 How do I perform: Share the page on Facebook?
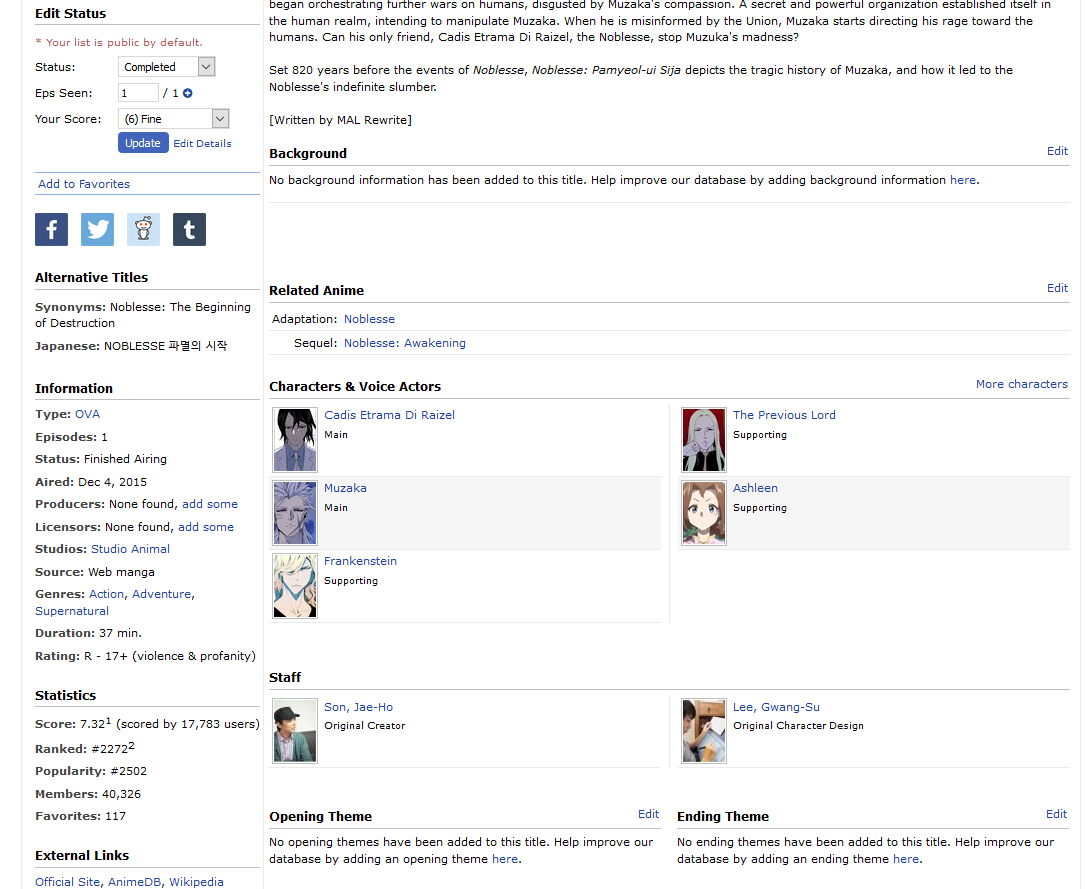(x=51, y=229)
